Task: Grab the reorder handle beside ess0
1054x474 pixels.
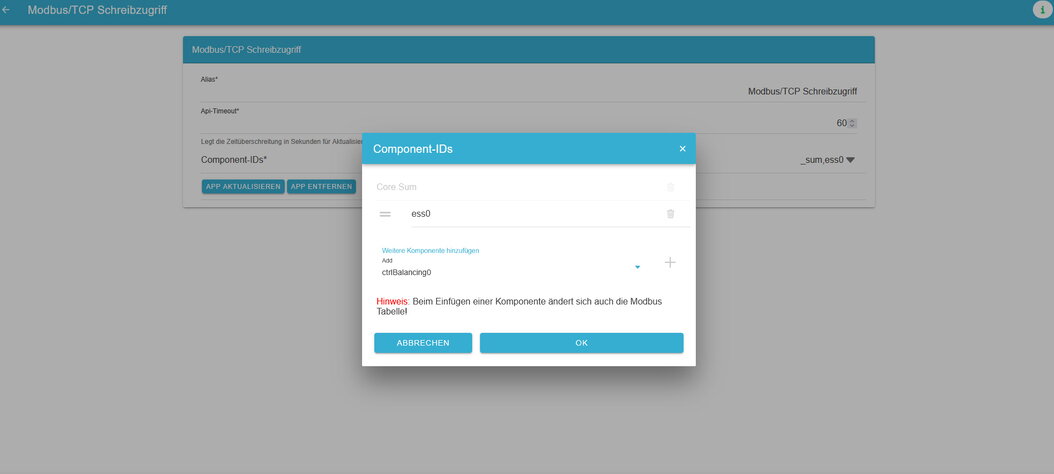Action: click(x=385, y=214)
